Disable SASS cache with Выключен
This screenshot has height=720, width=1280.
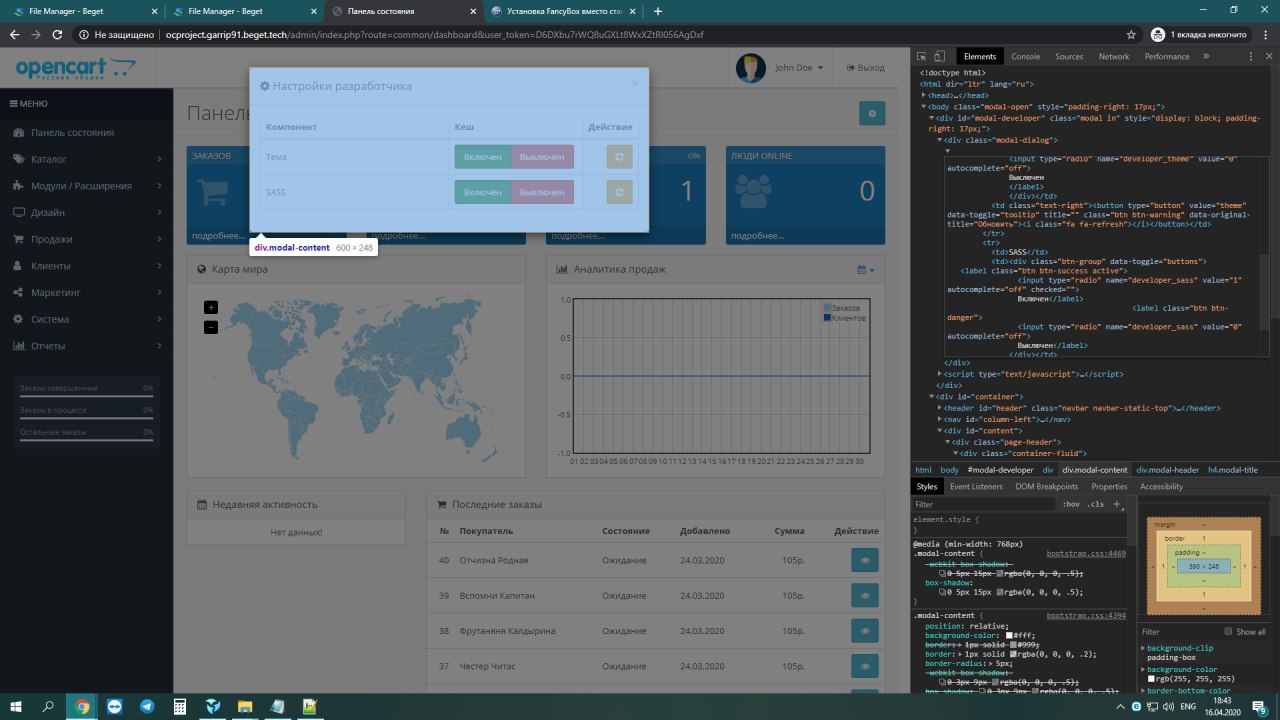tap(542, 192)
